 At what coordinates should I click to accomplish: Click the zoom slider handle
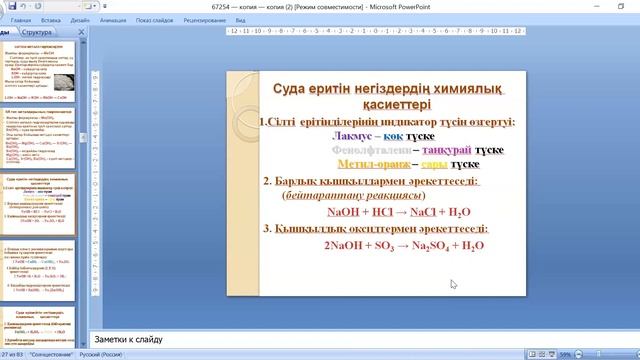pyautogui.click(x=599, y=354)
